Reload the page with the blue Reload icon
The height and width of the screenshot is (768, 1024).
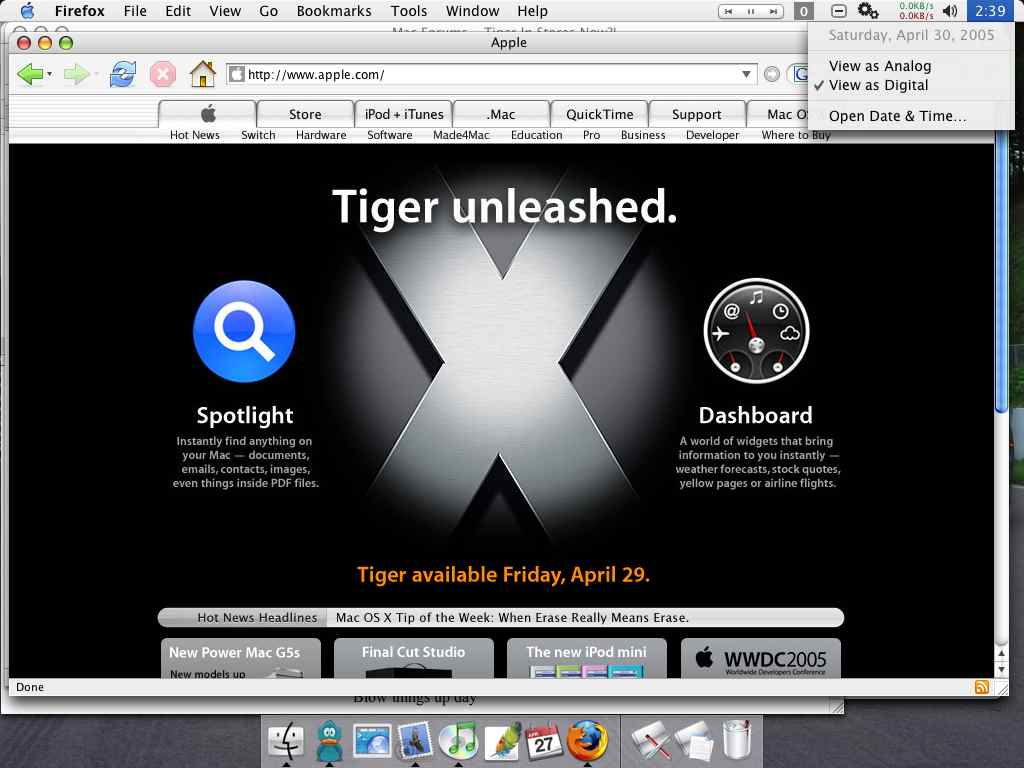click(123, 74)
